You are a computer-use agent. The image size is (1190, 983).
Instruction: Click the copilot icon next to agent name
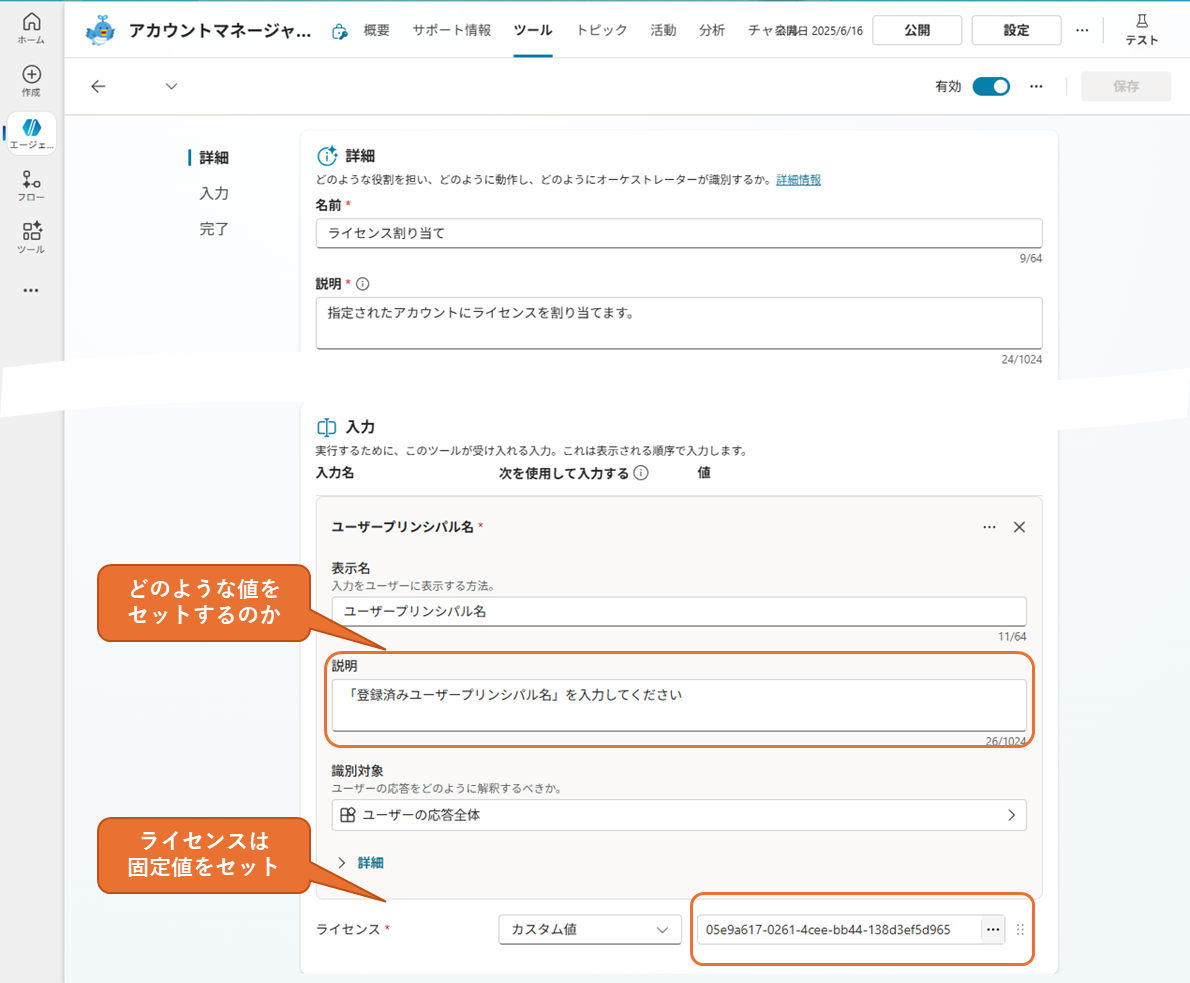339,31
